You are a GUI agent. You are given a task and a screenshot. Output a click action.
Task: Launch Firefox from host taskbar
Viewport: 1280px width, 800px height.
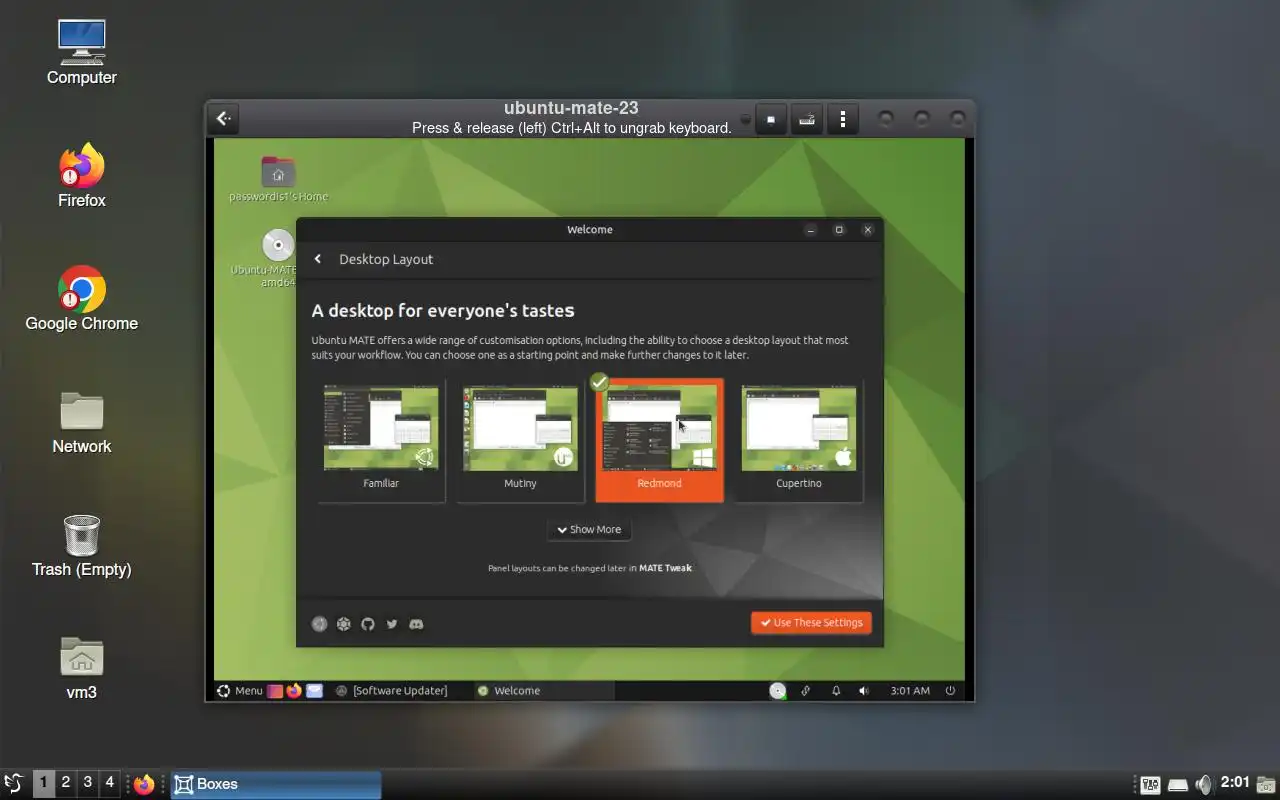[145, 784]
